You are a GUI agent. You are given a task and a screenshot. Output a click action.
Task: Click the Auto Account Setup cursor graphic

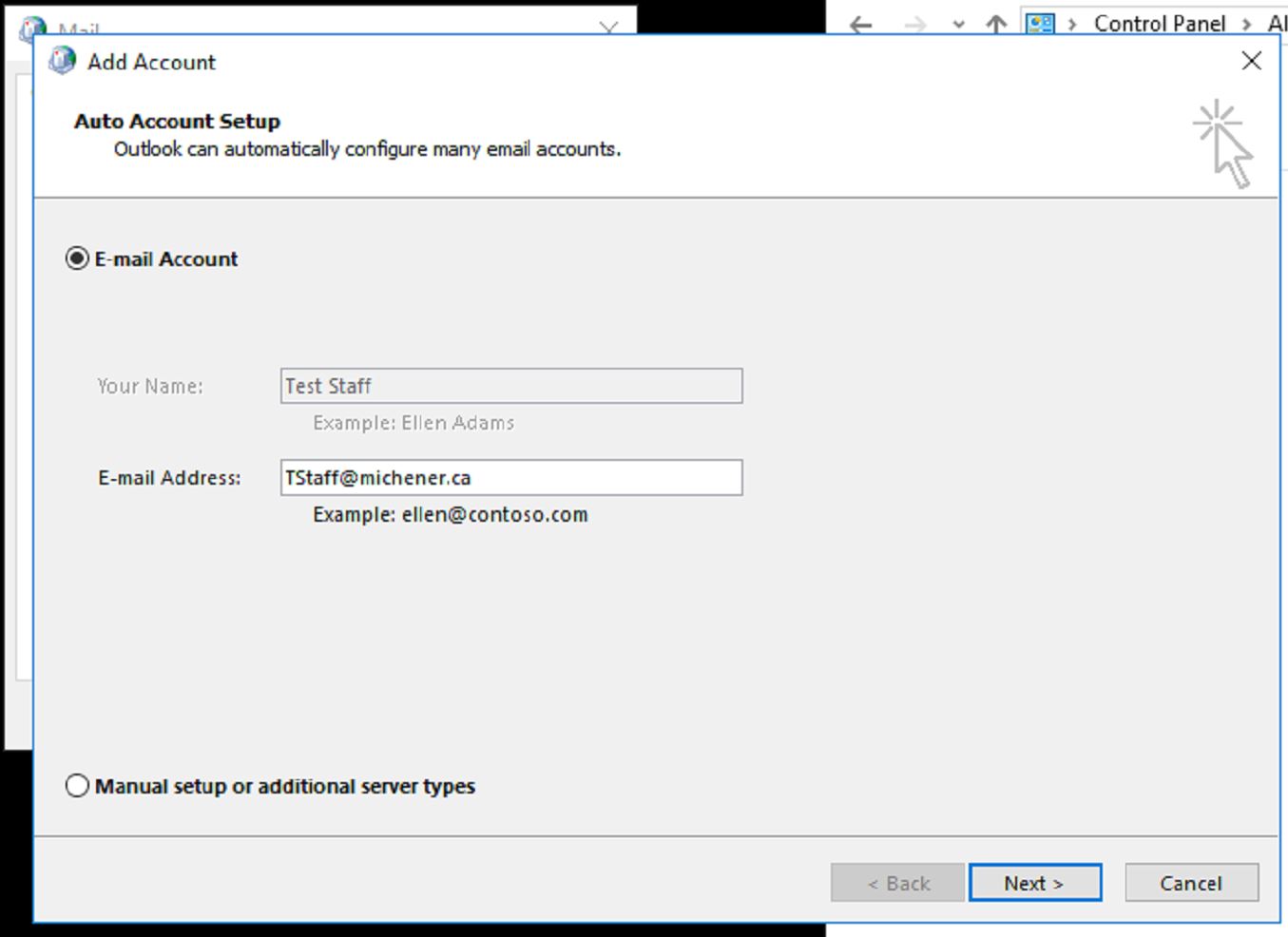click(x=1223, y=144)
